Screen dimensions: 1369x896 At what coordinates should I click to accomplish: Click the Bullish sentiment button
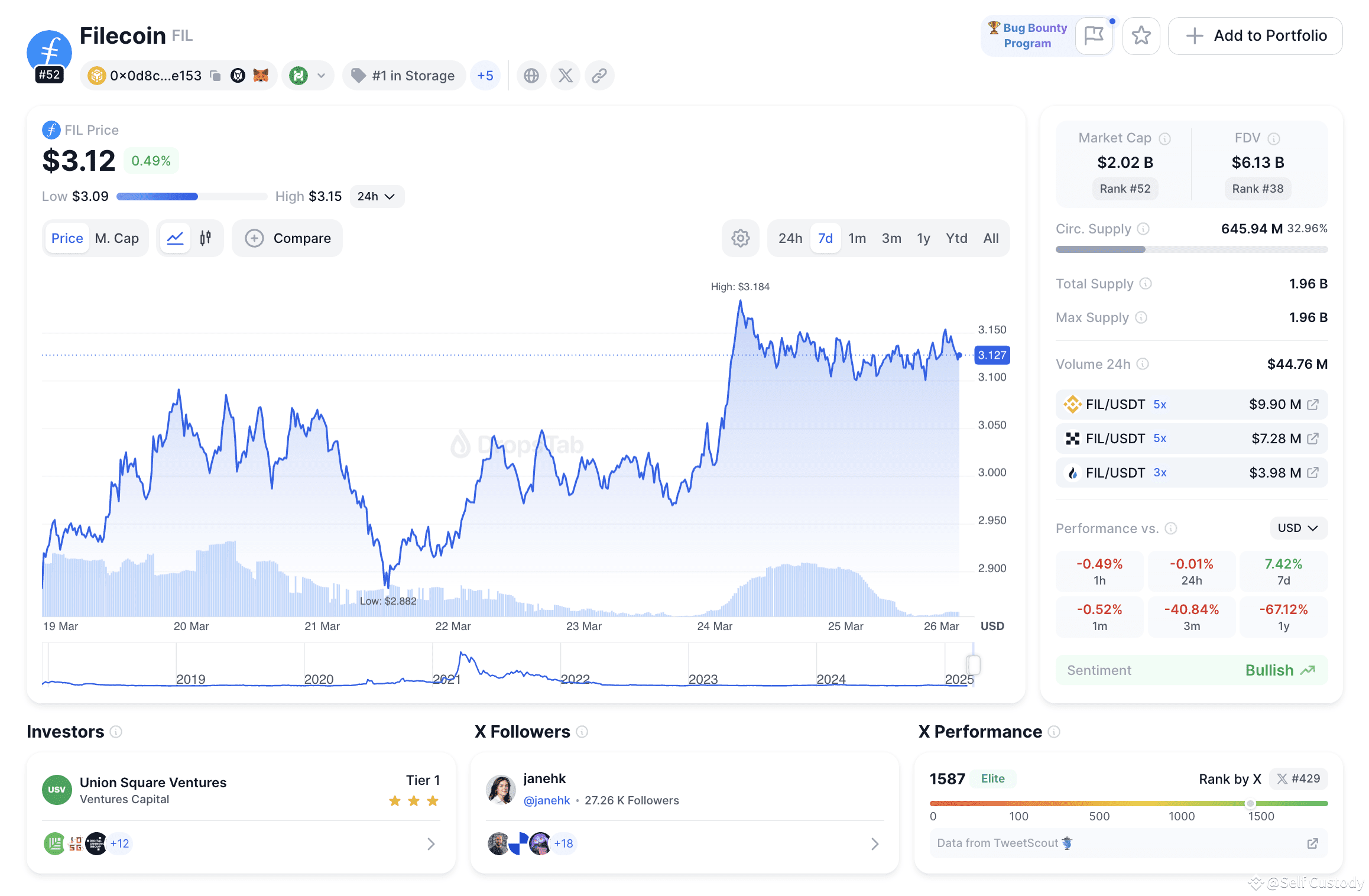[1192, 670]
